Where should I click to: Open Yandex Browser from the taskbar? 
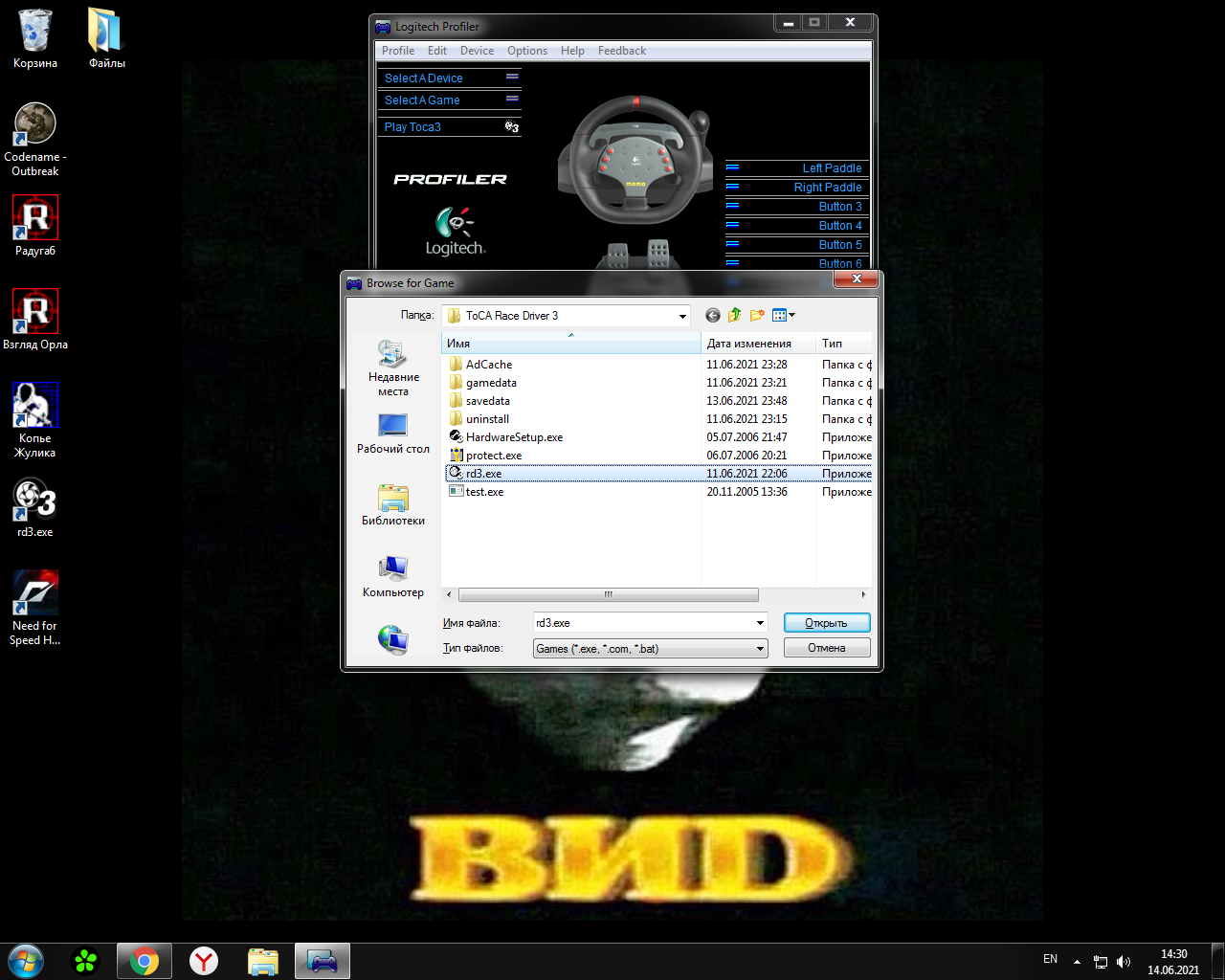pyautogui.click(x=203, y=961)
